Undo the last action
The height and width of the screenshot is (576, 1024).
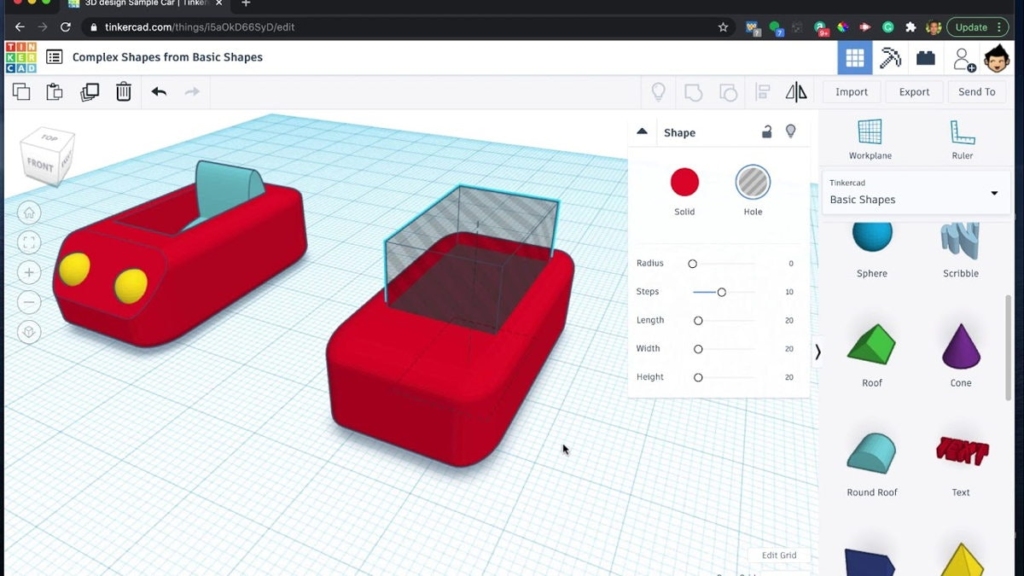[x=159, y=92]
